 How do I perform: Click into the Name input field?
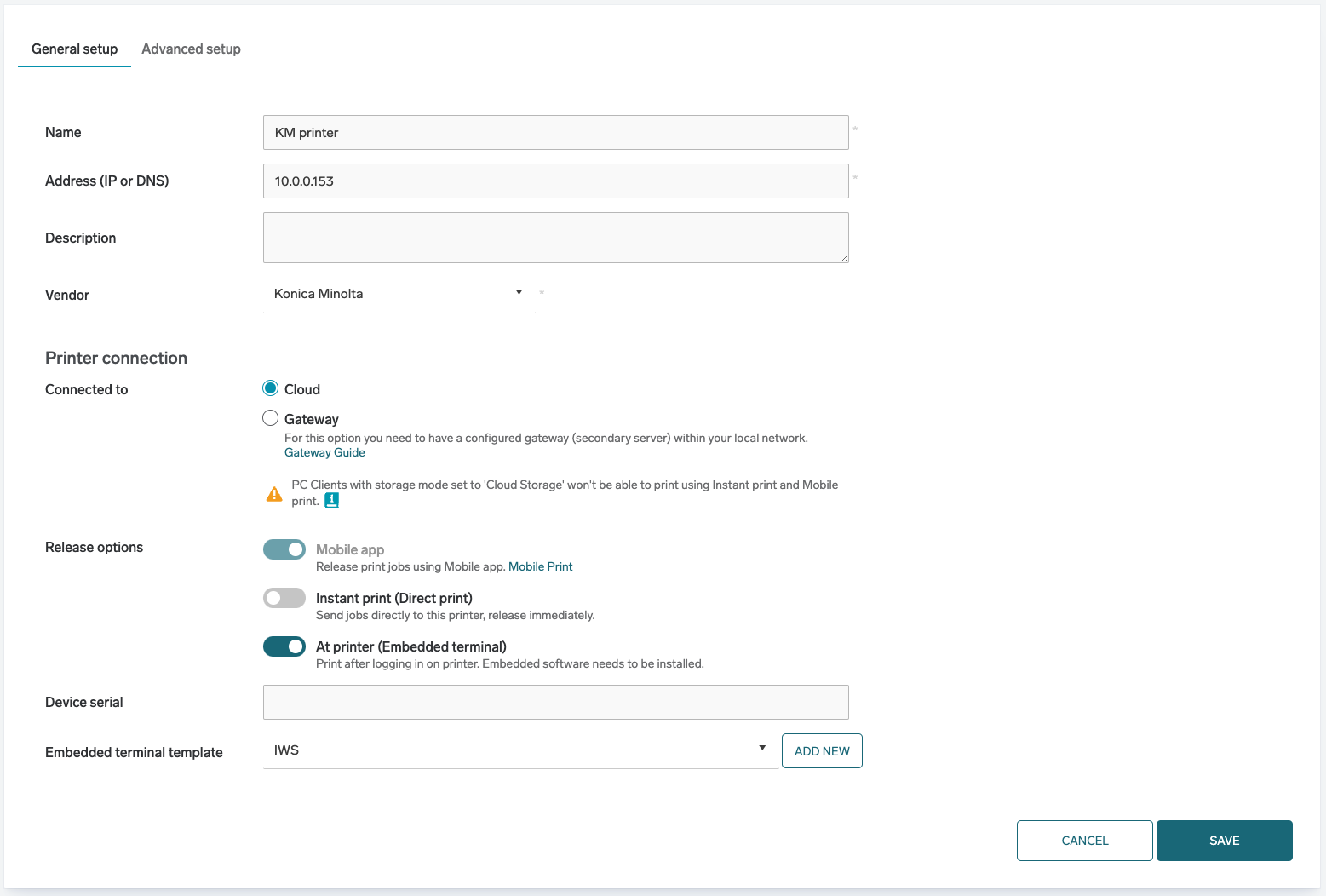555,133
